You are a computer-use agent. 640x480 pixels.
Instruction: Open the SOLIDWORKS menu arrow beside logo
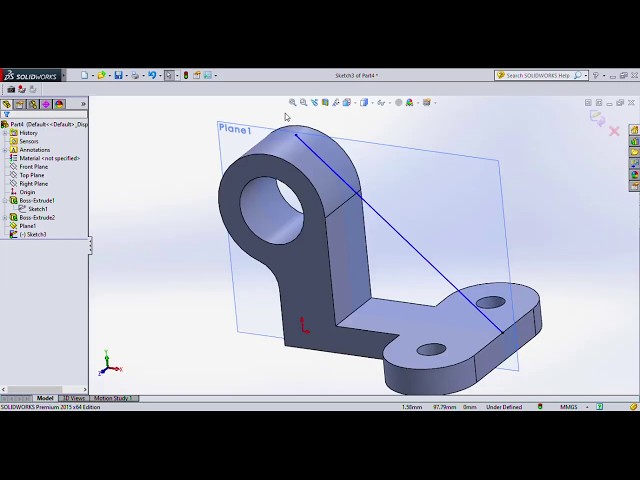63,76
